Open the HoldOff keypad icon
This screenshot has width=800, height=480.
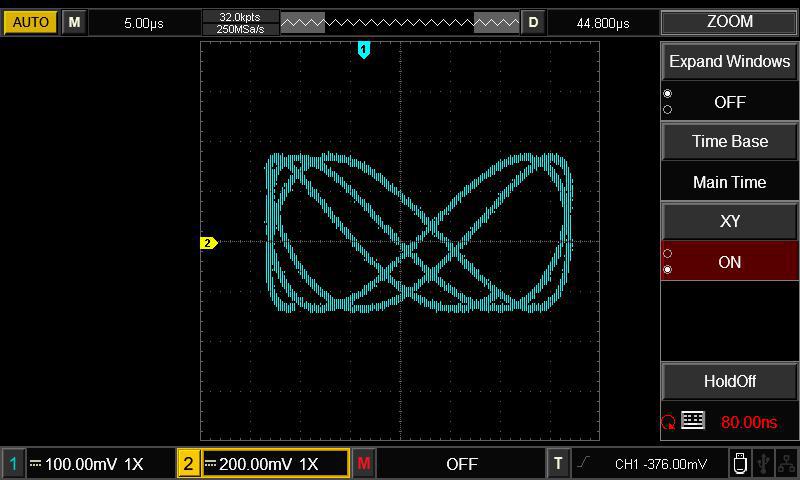pyautogui.click(x=693, y=421)
